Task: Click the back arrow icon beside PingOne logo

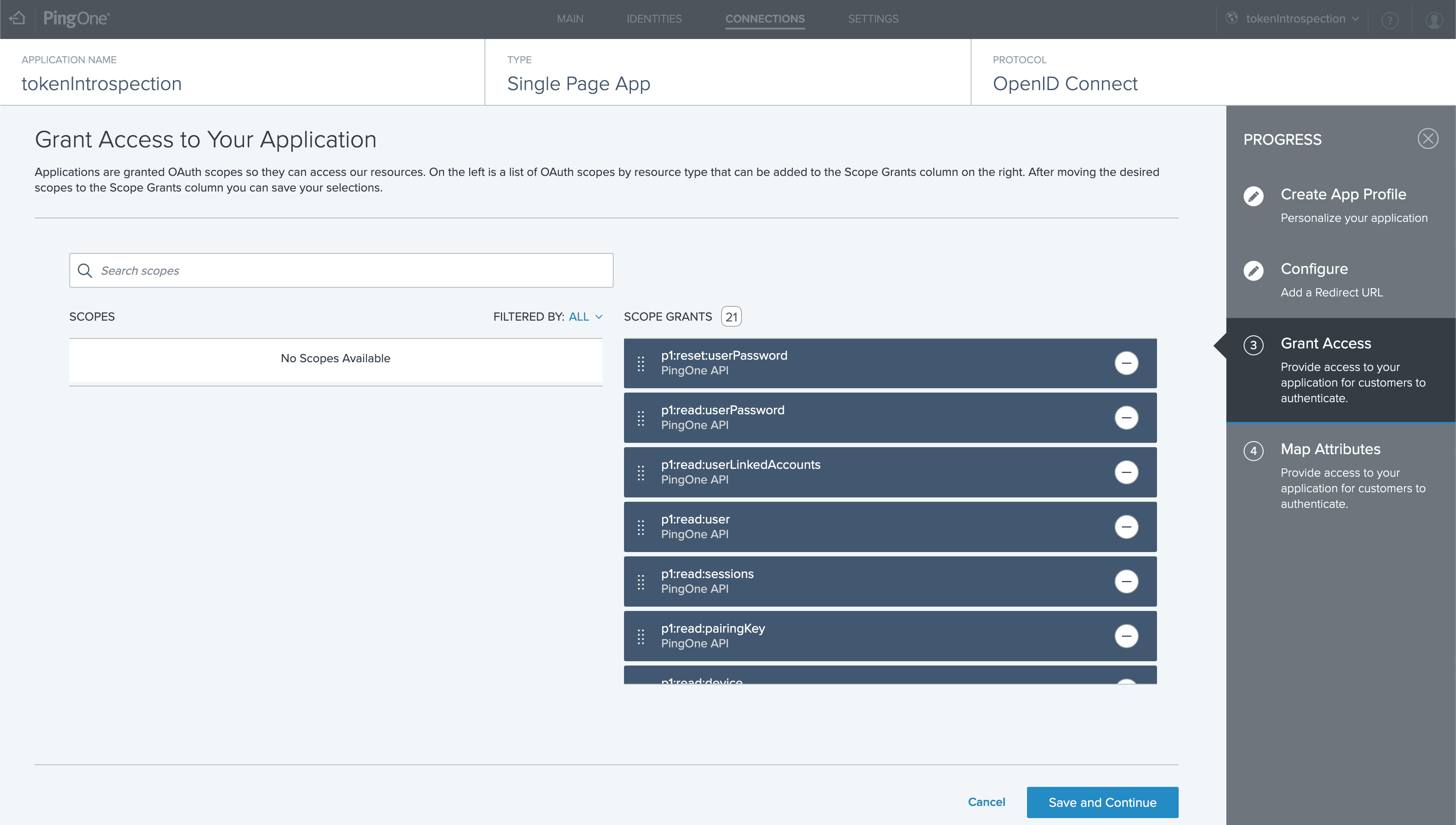Action: point(18,19)
